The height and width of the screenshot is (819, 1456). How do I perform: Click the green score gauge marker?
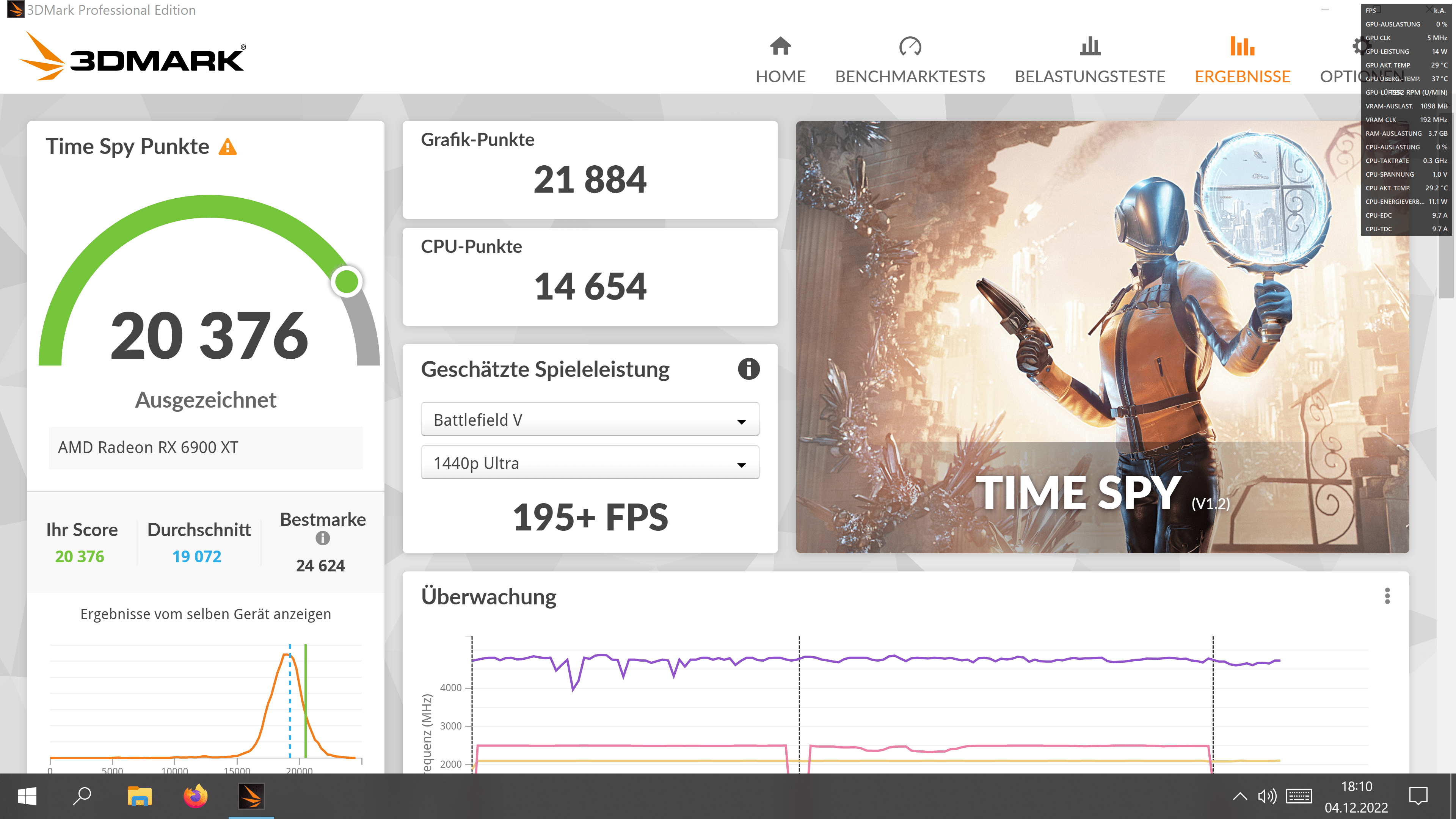click(x=347, y=281)
